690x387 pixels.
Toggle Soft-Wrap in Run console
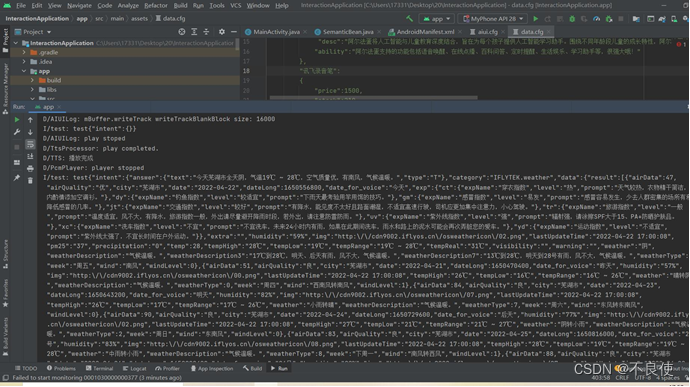coord(30,144)
